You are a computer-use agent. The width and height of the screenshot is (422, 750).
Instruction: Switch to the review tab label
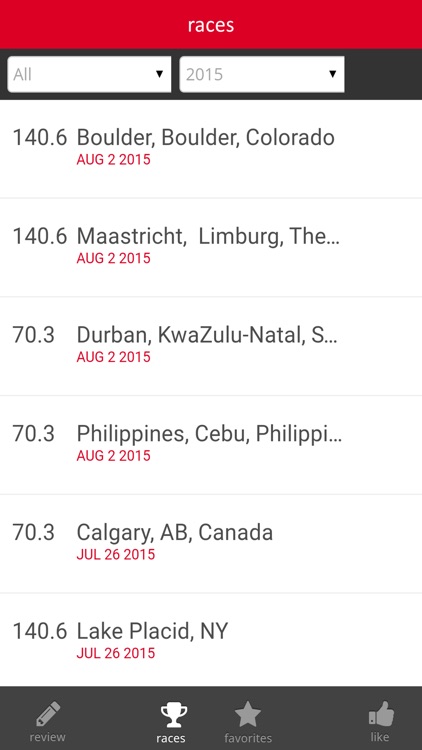tap(47, 737)
